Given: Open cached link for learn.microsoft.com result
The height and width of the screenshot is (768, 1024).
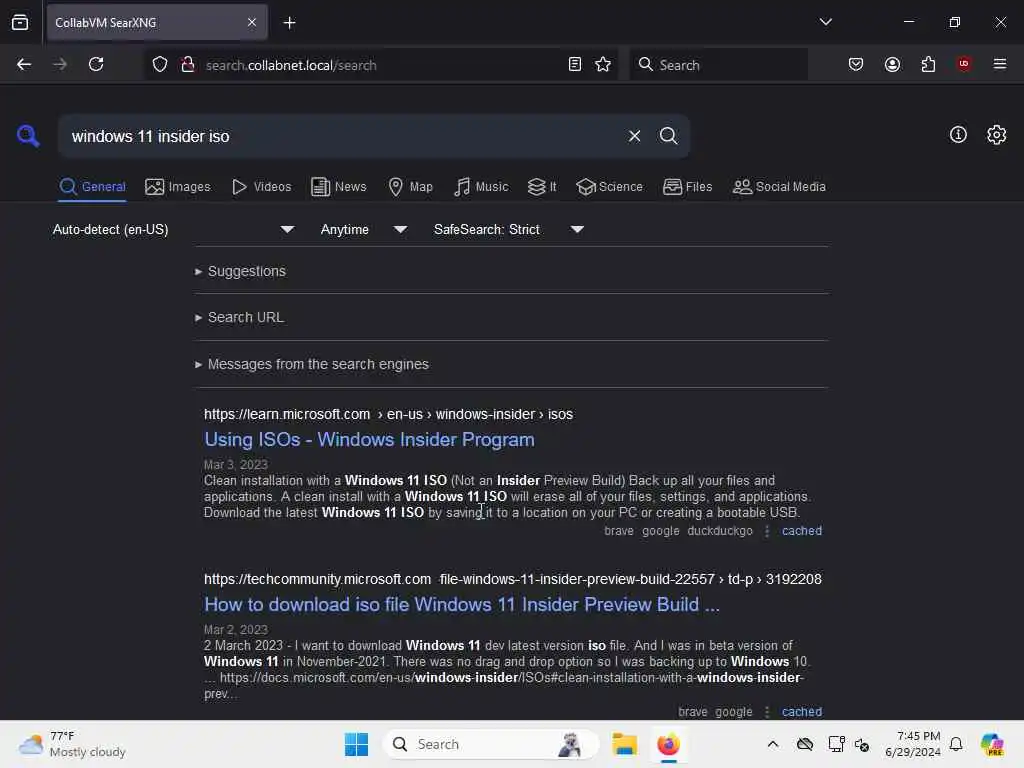Looking at the screenshot, I should point(801,531).
